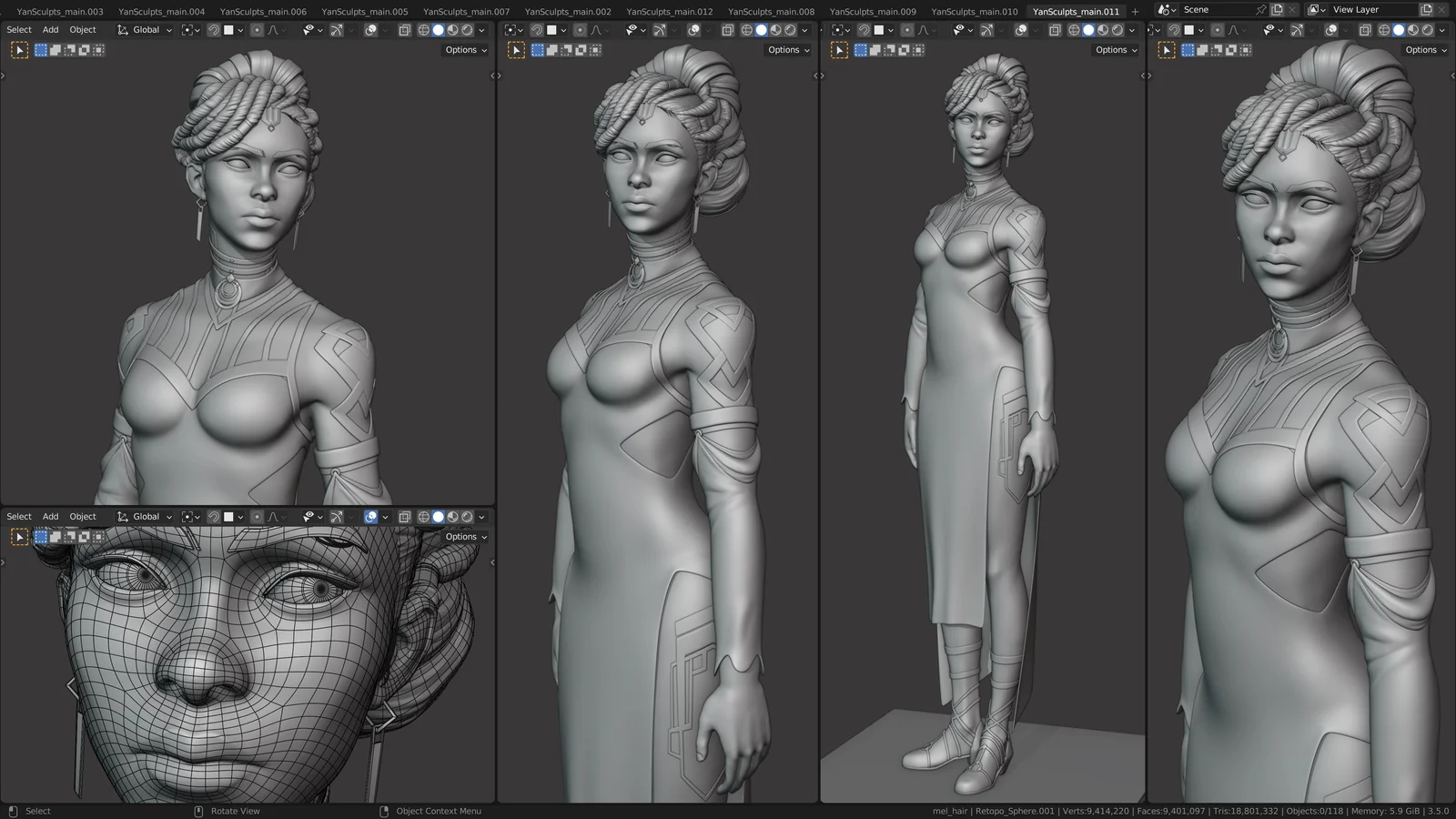Toggle viewport gizmos visibility
This screenshot has height=819, width=1456.
point(338,29)
